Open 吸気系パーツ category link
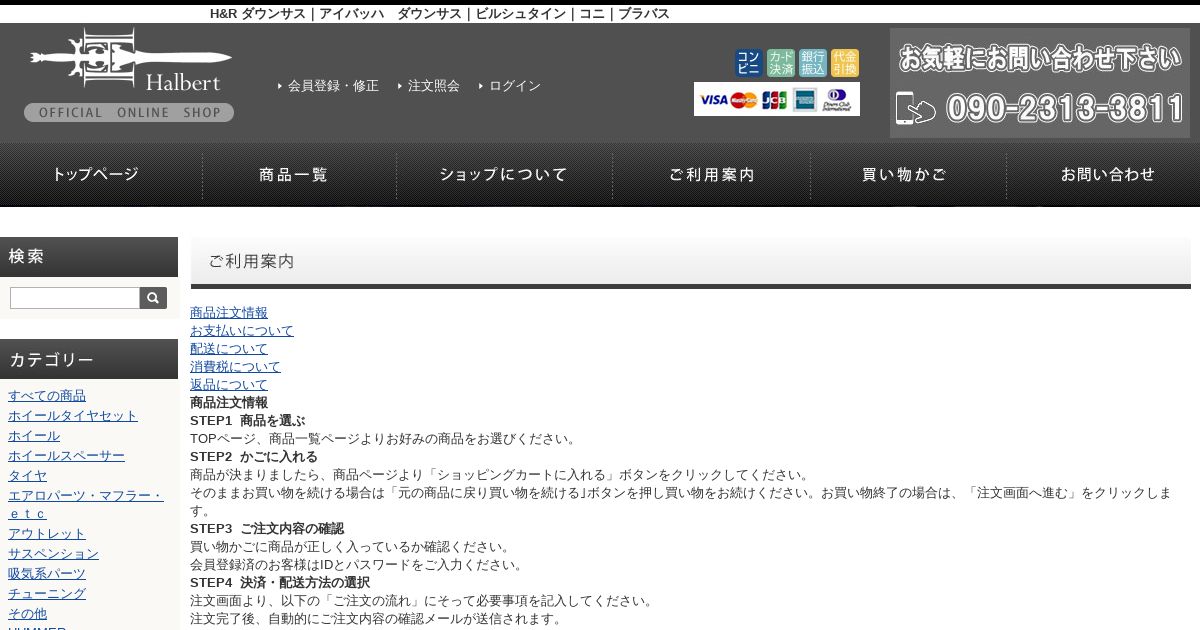 (47, 574)
